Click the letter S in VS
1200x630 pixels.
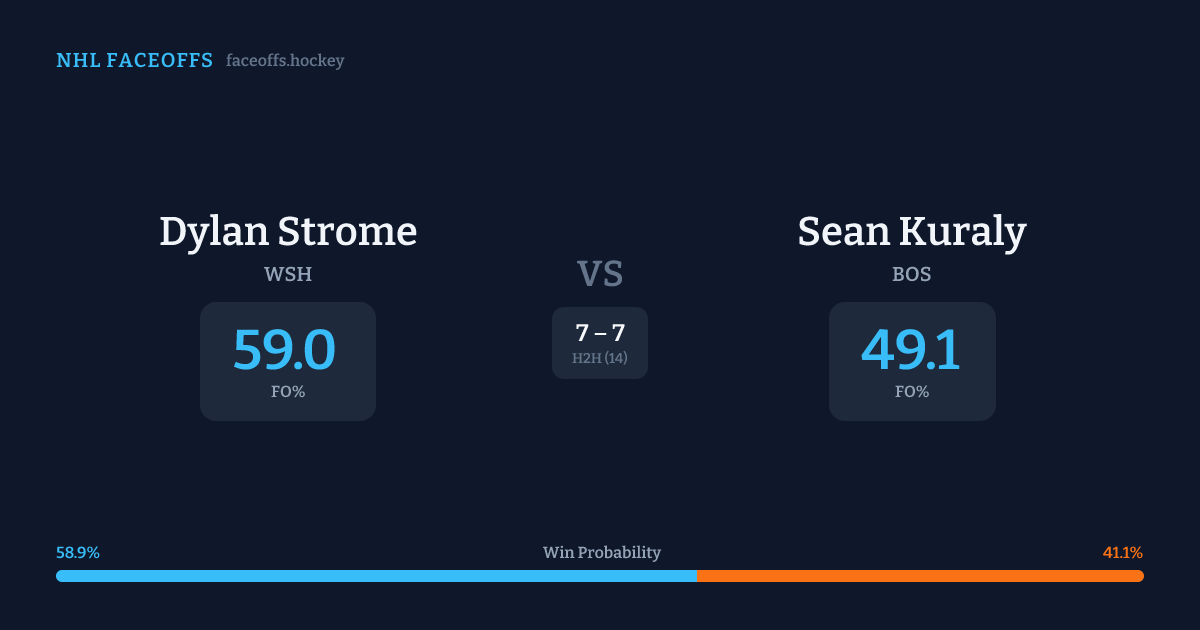pos(612,274)
